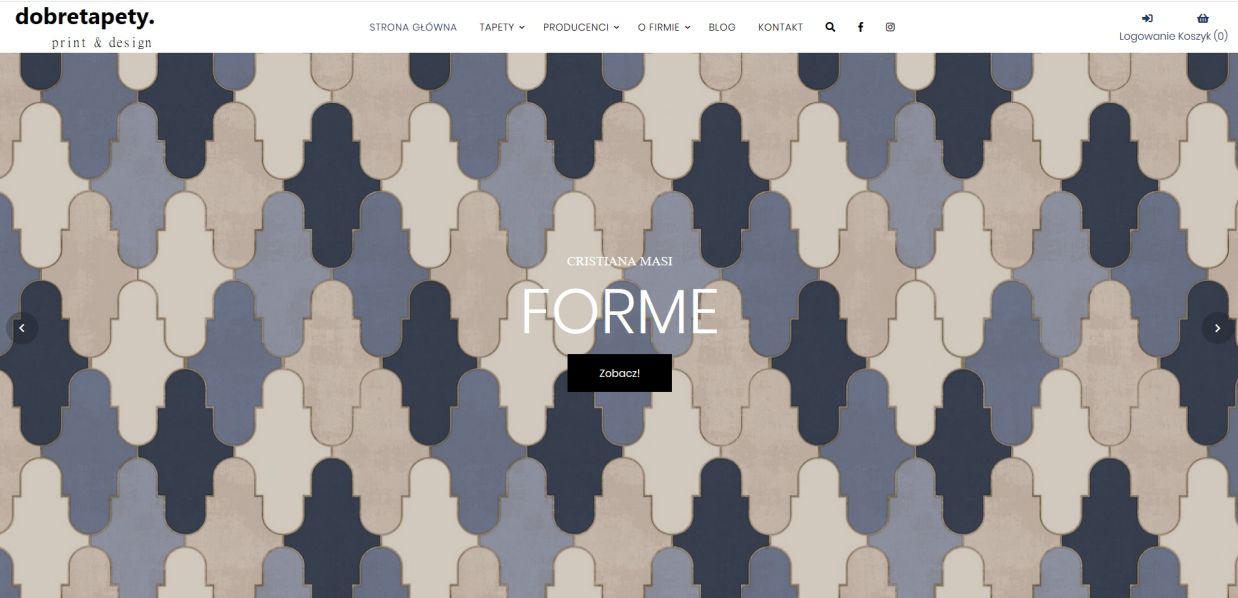Select STRONA GŁÓWNA menu item
This screenshot has width=1238, height=598.
coord(413,27)
